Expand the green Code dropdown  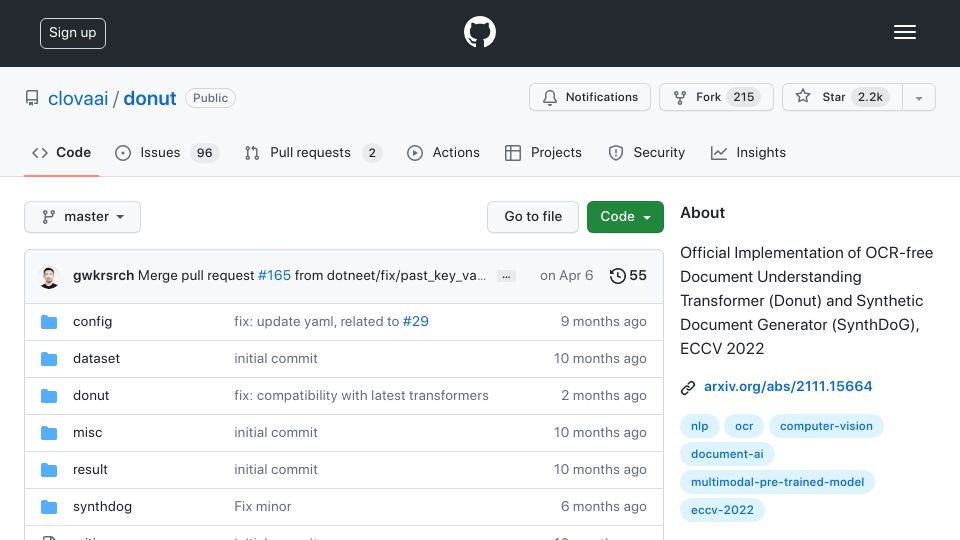pos(625,217)
